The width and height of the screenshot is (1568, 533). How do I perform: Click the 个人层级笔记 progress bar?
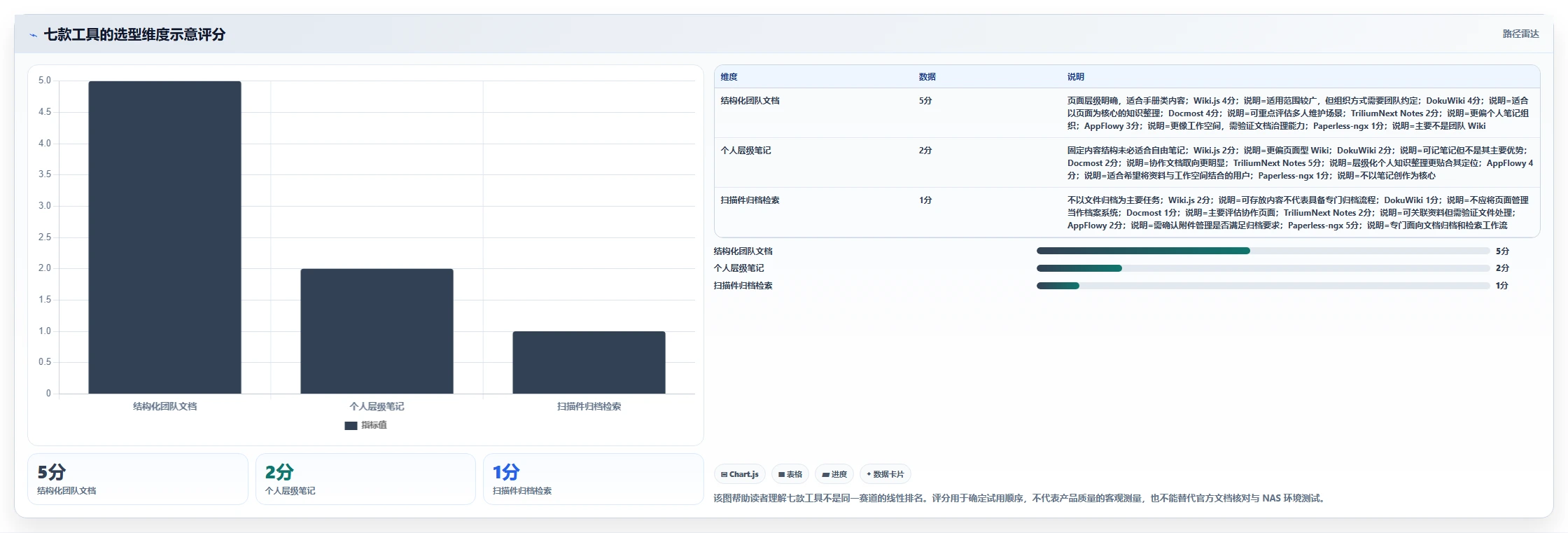[x=1263, y=268]
